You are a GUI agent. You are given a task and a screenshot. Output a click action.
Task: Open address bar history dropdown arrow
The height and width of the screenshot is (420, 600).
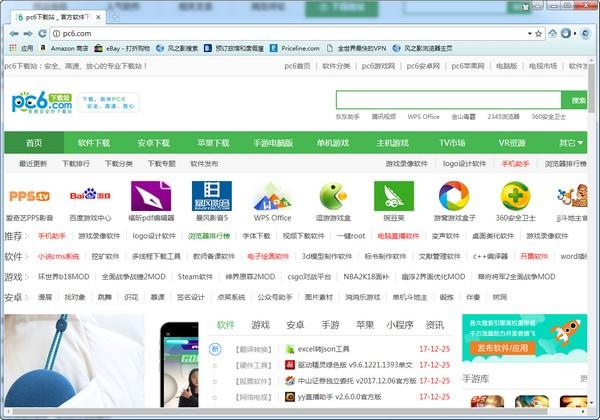pyautogui.click(x=530, y=34)
